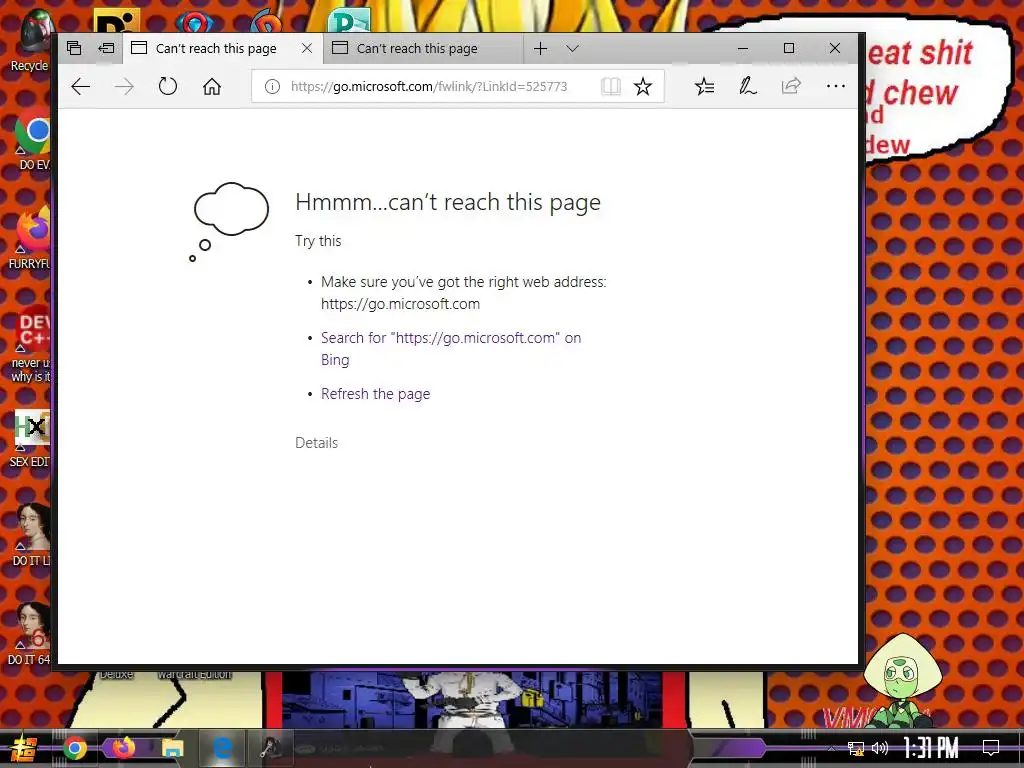Show site information via the info circle icon

(272, 86)
